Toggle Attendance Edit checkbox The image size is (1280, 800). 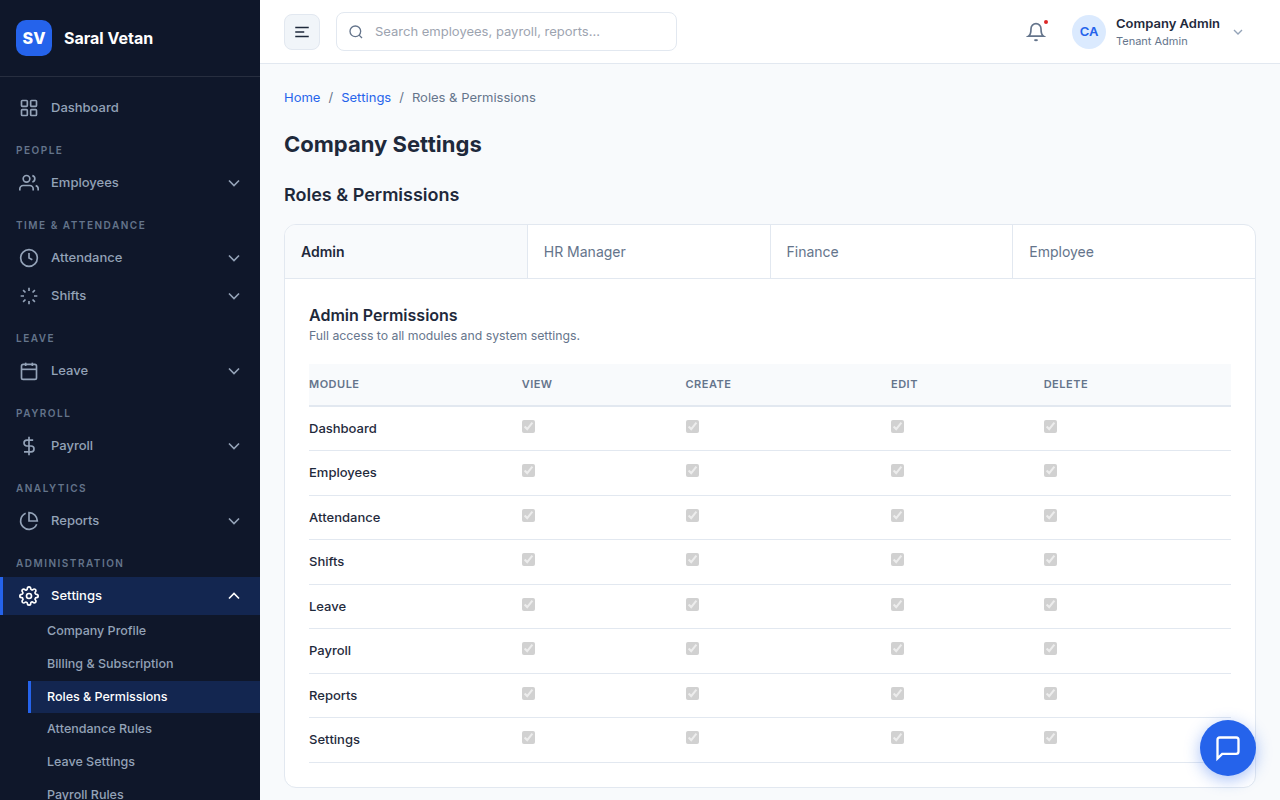pyautogui.click(x=897, y=516)
